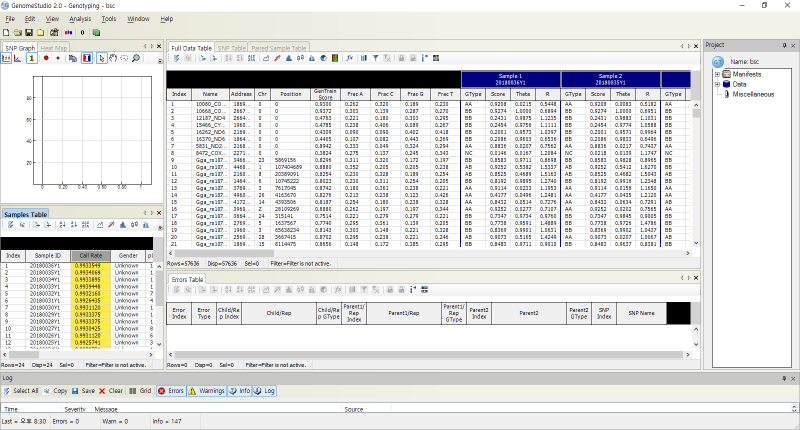
Task: Toggle Info filter in Log panel
Action: (240, 391)
